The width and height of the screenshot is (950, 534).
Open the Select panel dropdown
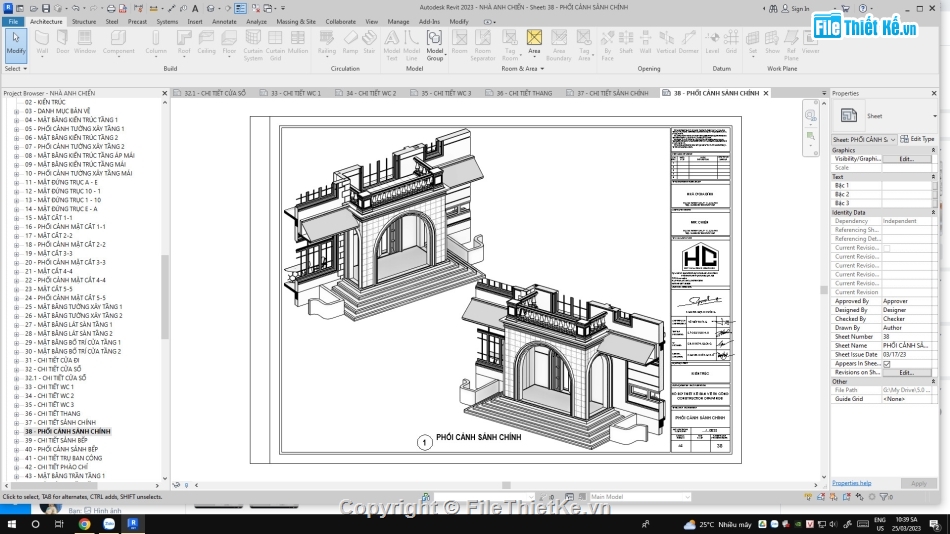coord(16,68)
